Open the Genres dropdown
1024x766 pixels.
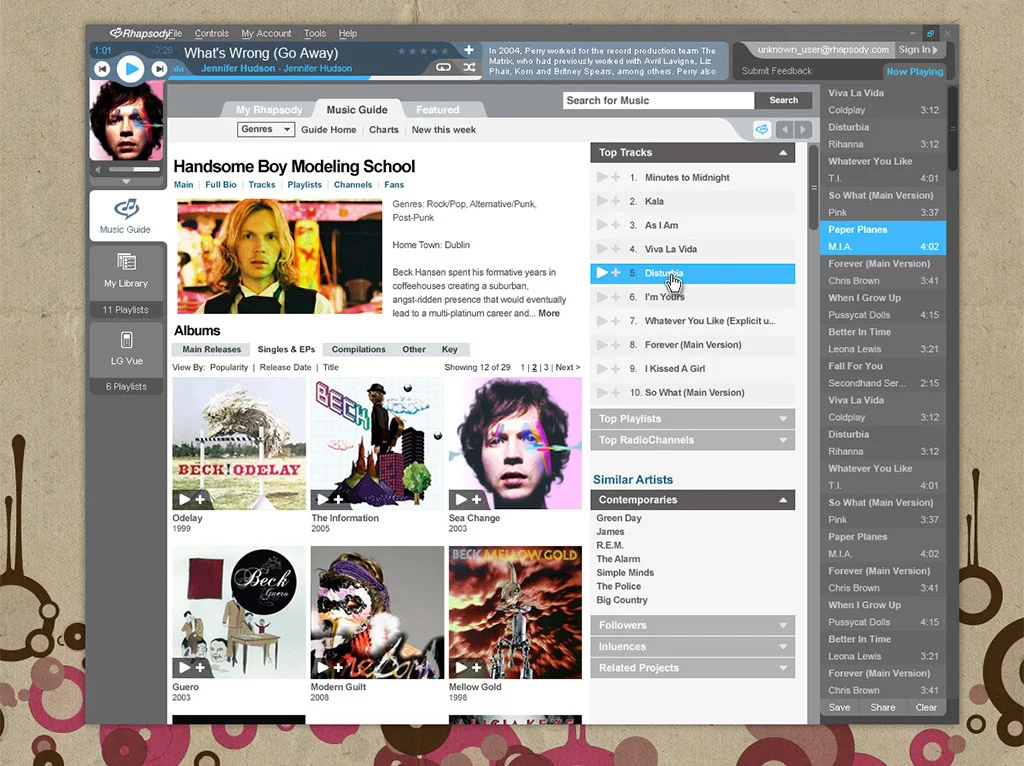pyautogui.click(x=266, y=129)
